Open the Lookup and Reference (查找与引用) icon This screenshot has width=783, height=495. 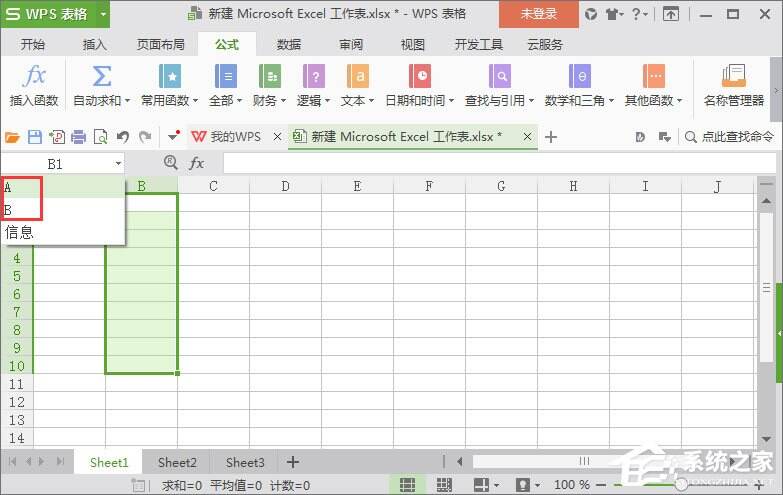click(x=499, y=76)
